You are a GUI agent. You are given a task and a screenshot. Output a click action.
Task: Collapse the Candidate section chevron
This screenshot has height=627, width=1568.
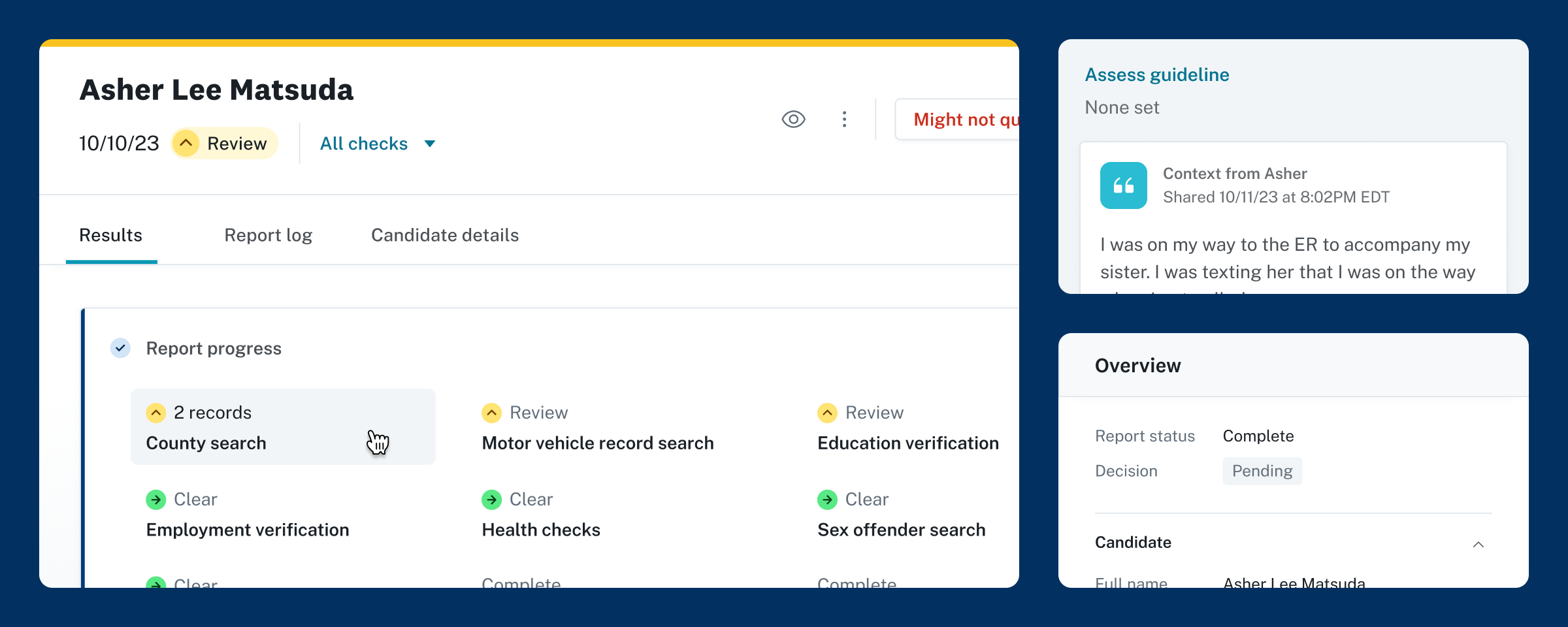1478,544
